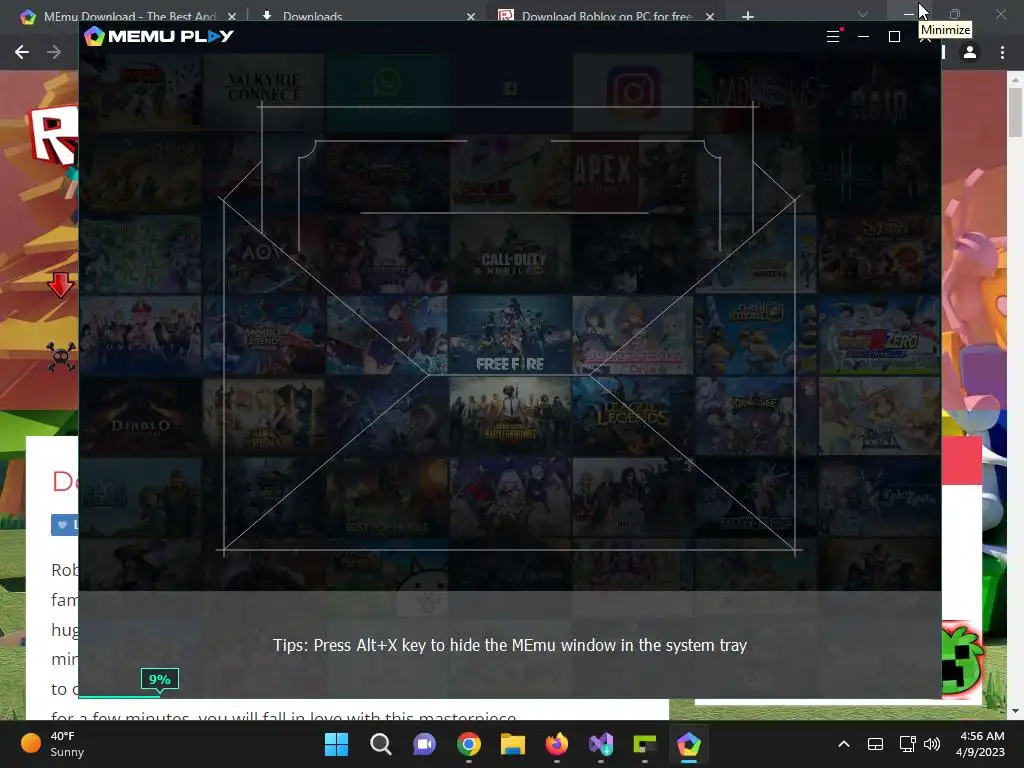Open Firefox from the taskbar
Viewport: 1024px width, 768px height.
556,744
